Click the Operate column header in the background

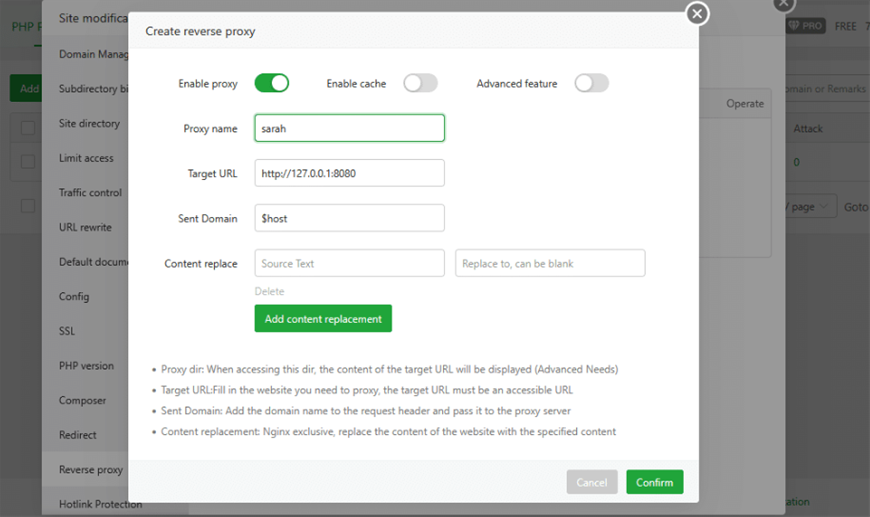[745, 104]
